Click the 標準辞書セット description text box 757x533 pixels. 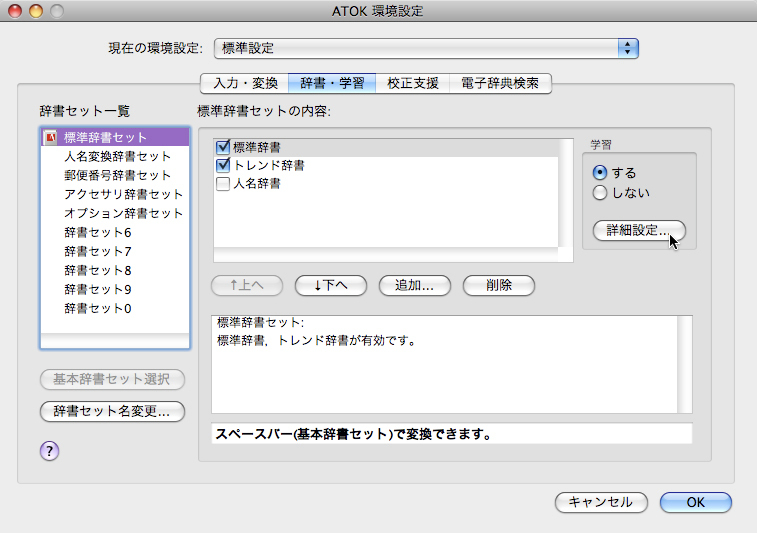[x=445, y=365]
